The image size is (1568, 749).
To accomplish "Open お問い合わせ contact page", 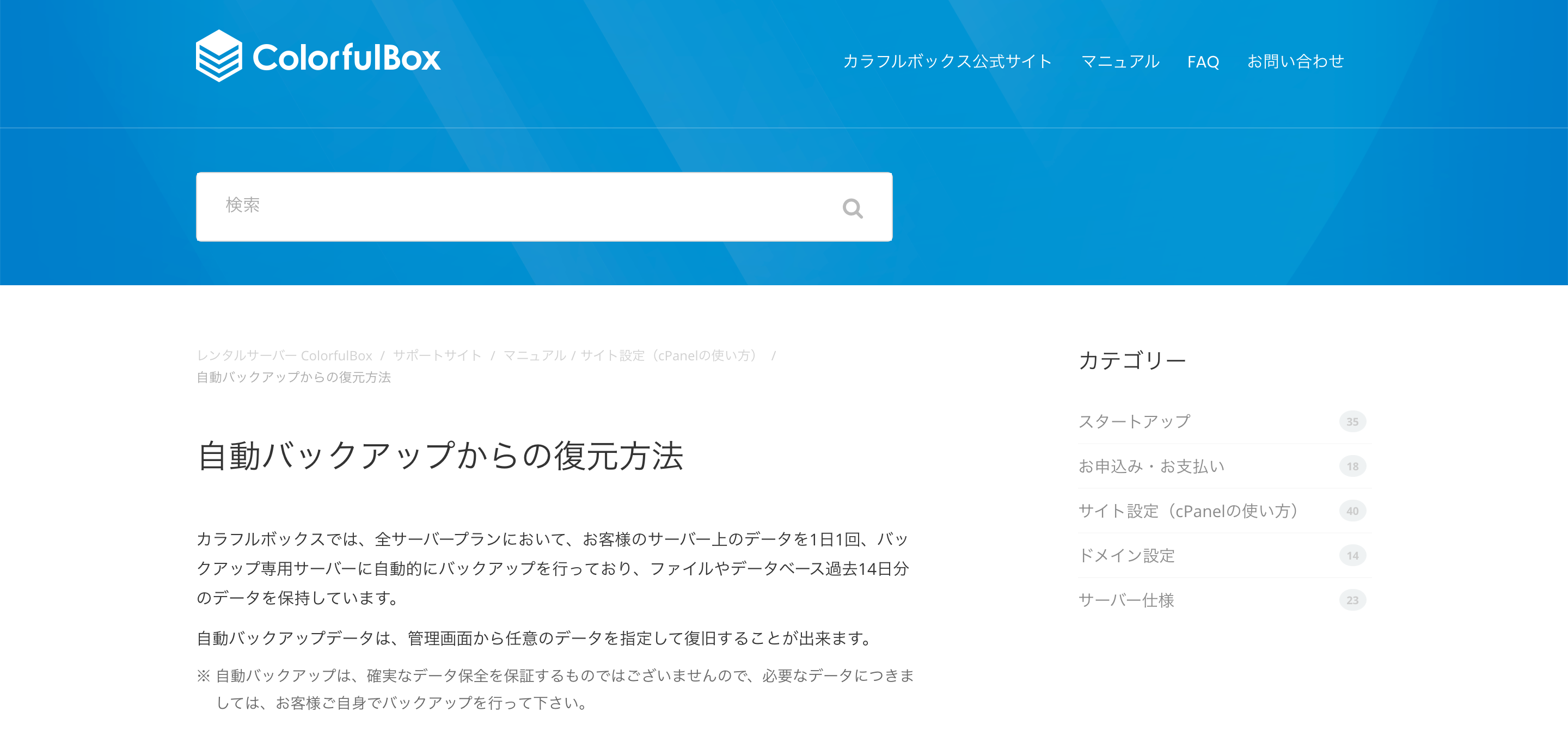I will pyautogui.click(x=1295, y=62).
